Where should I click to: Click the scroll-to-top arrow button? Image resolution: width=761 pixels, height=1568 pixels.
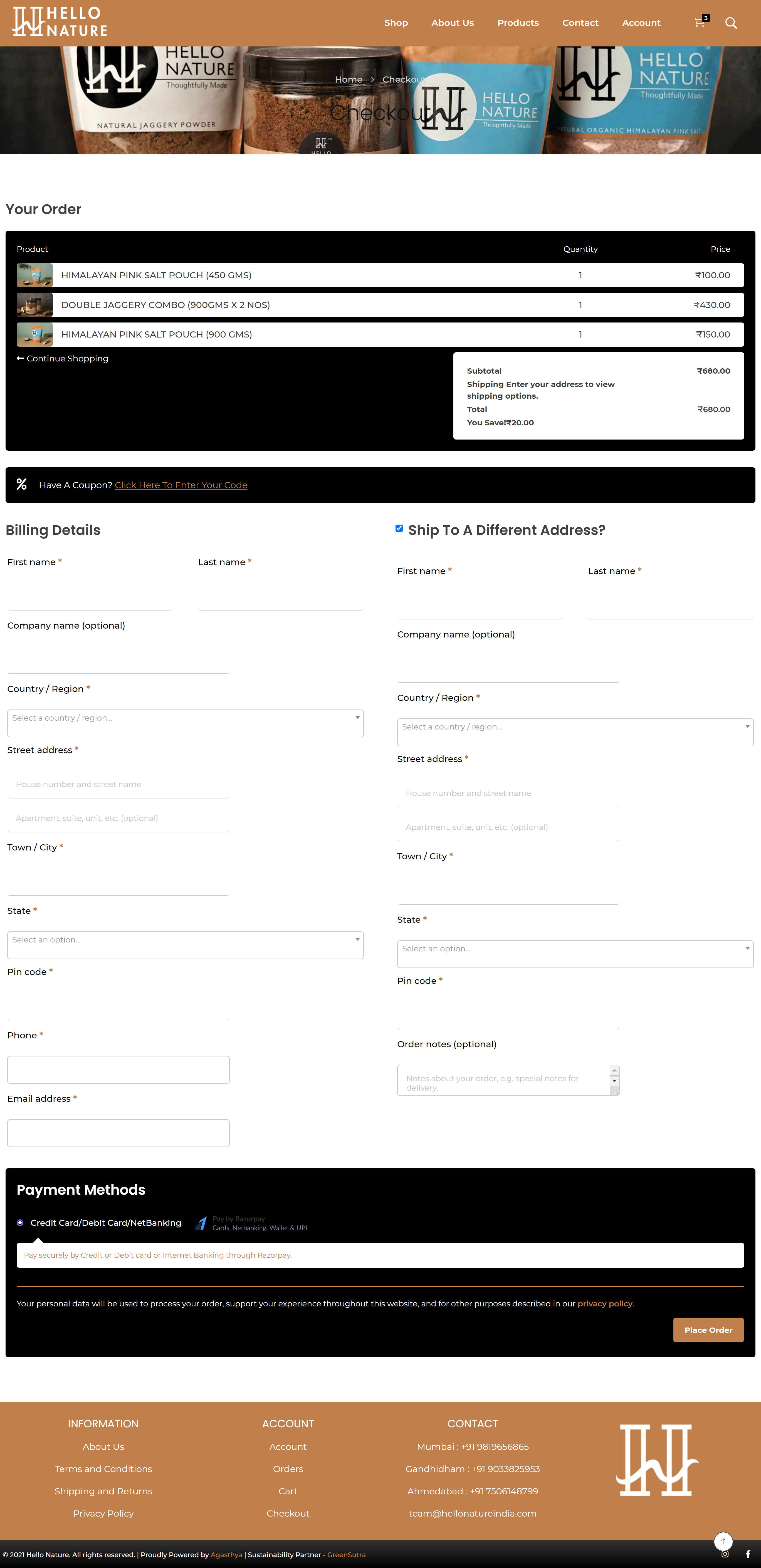coord(723,1541)
